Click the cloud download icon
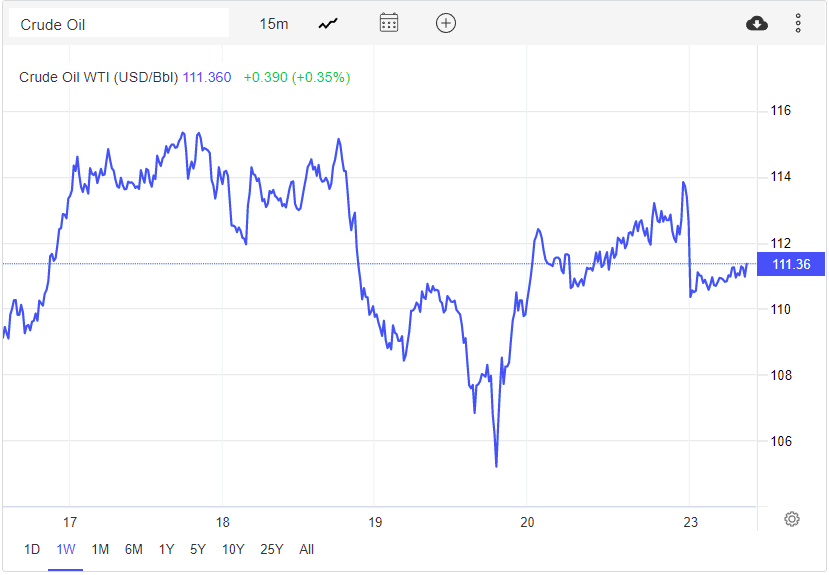This screenshot has width=829, height=575. pyautogui.click(x=757, y=23)
